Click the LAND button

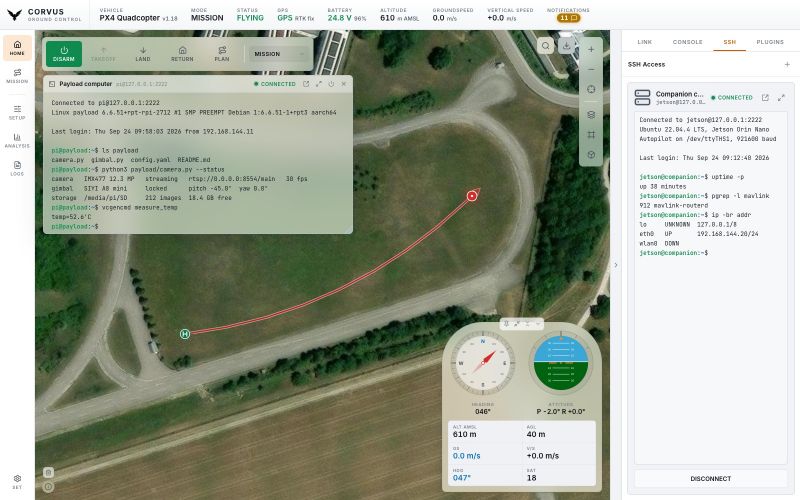[143, 54]
